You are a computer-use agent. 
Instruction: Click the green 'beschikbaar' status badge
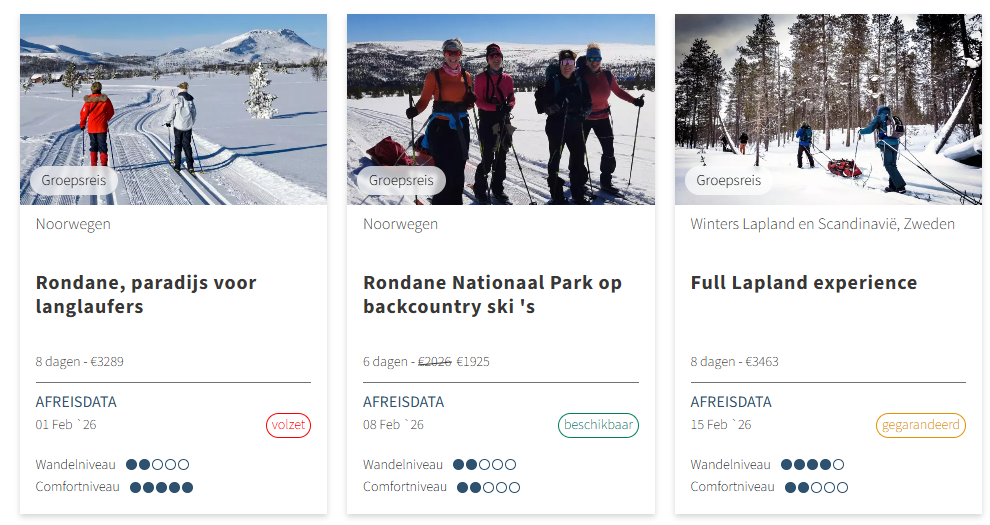point(598,425)
